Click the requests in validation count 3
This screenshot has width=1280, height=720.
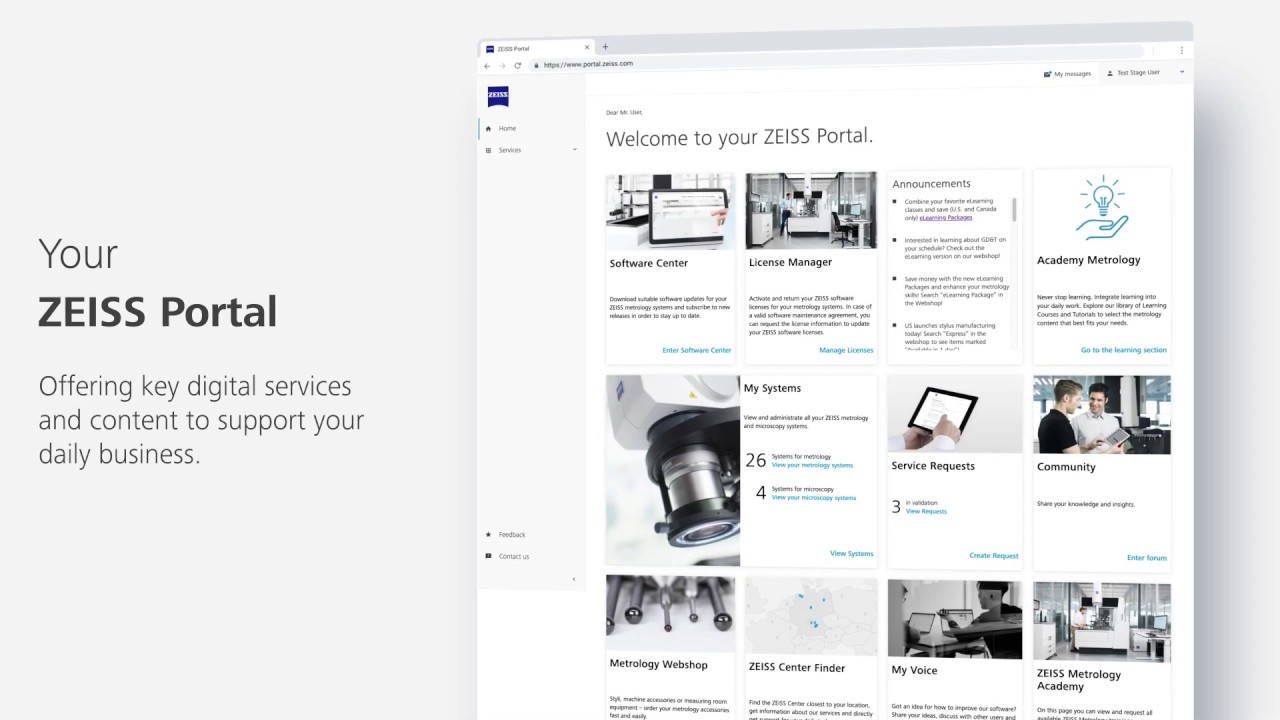click(896, 507)
